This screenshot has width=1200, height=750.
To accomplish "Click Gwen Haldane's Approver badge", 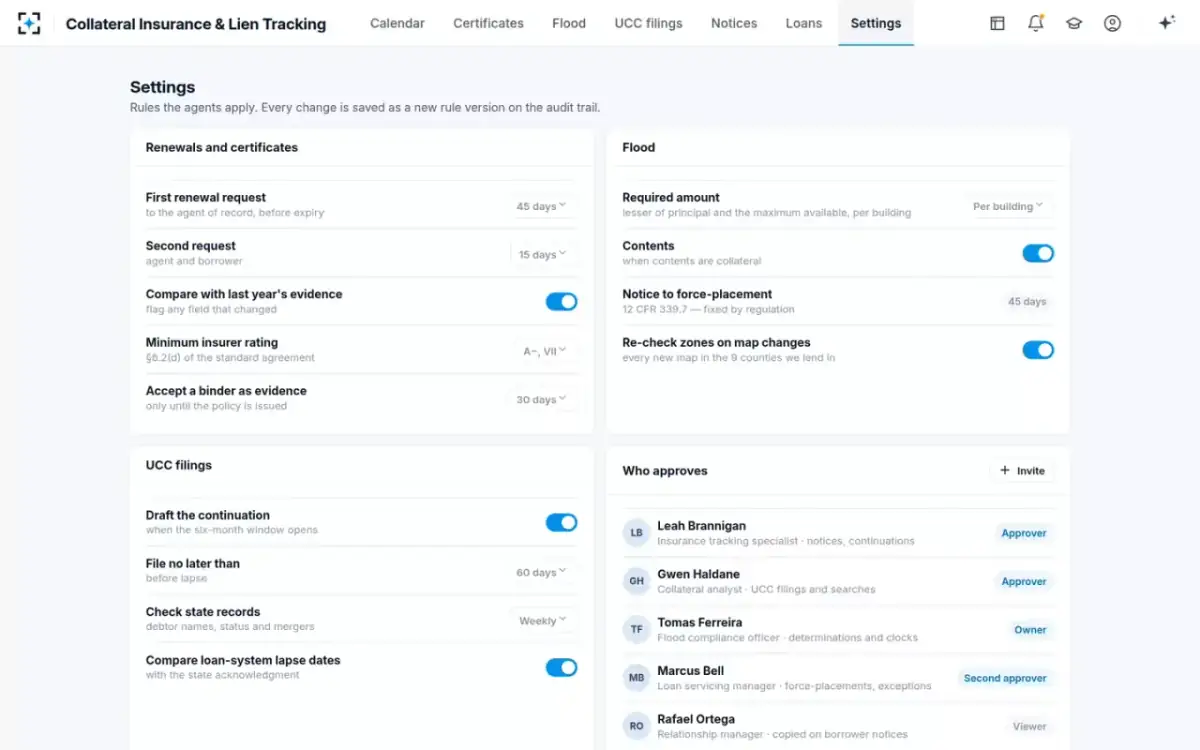I will pyautogui.click(x=1024, y=581).
